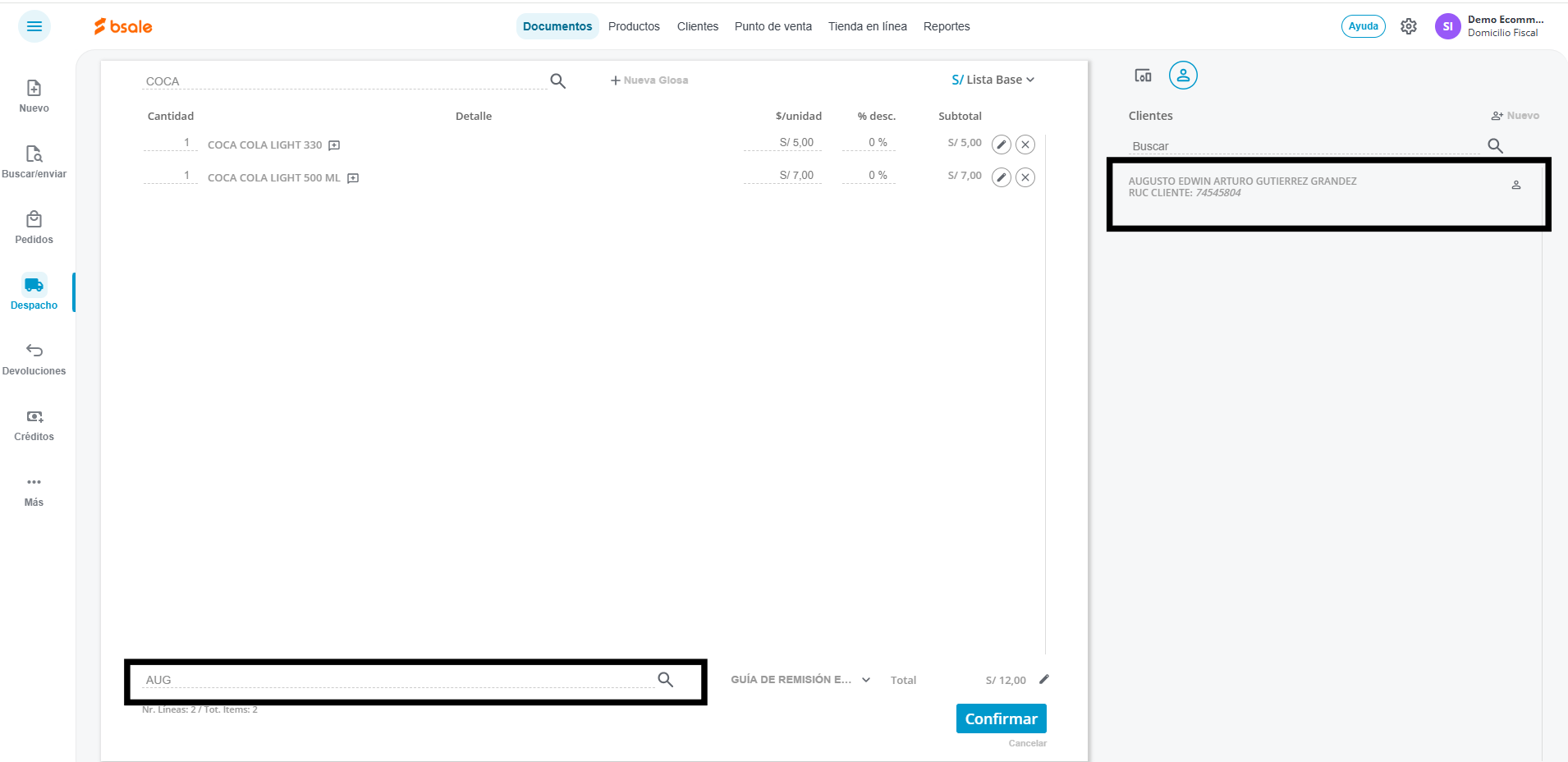
Task: Open SI user avatar
Action: (1448, 26)
